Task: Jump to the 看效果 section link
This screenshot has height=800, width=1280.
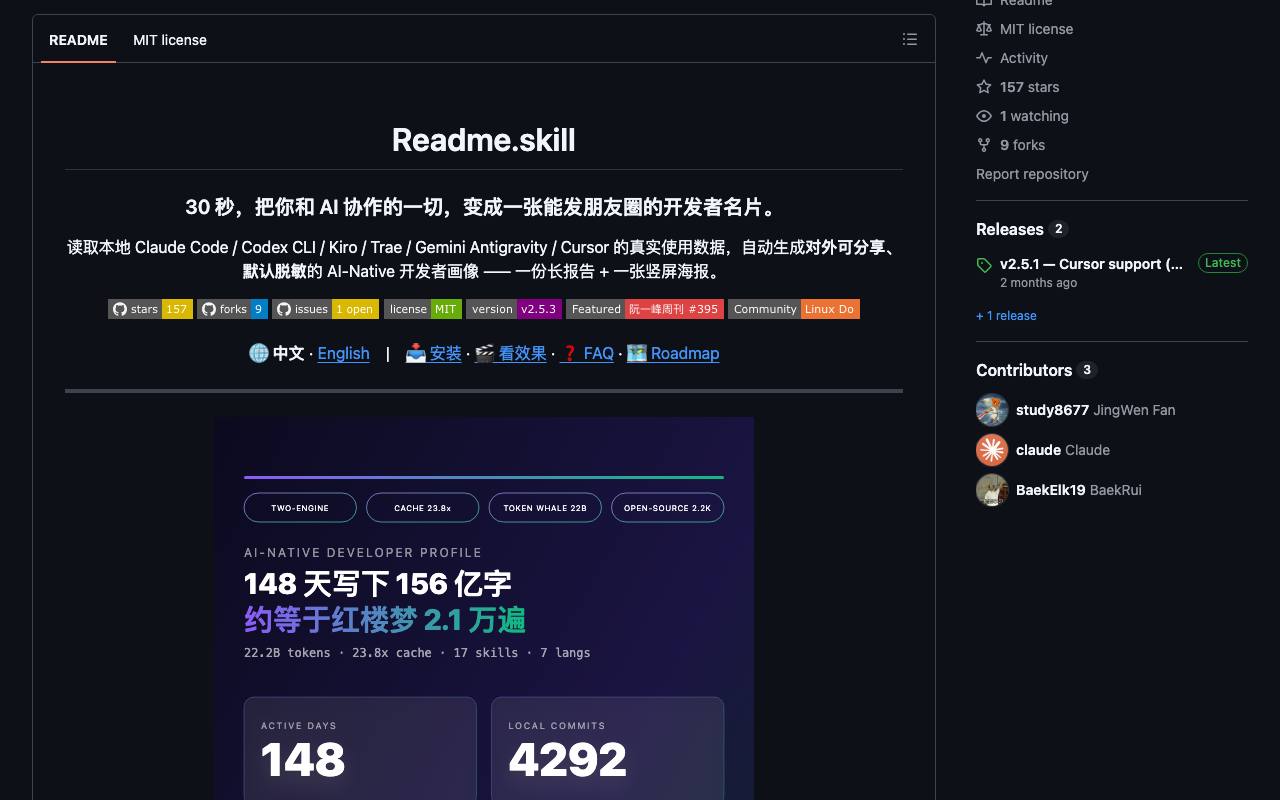Action: (510, 353)
